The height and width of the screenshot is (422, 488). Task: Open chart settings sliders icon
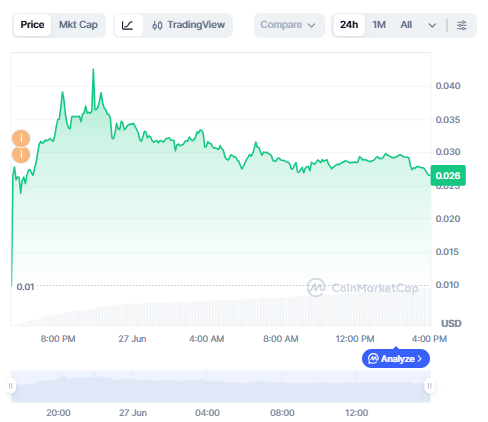[x=462, y=25]
